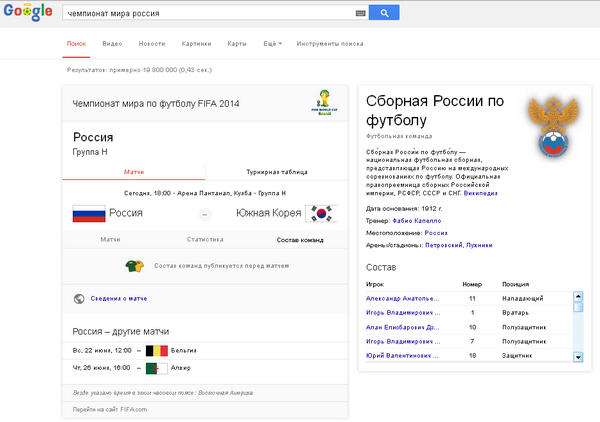The image size is (600, 422).
Task: Open goalkeeper Игорь Владимирович number 1 link
Action: [x=403, y=313]
